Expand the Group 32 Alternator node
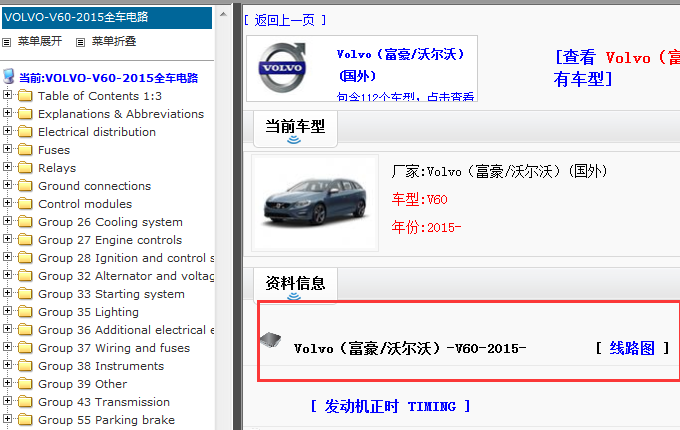 [x=7, y=274]
